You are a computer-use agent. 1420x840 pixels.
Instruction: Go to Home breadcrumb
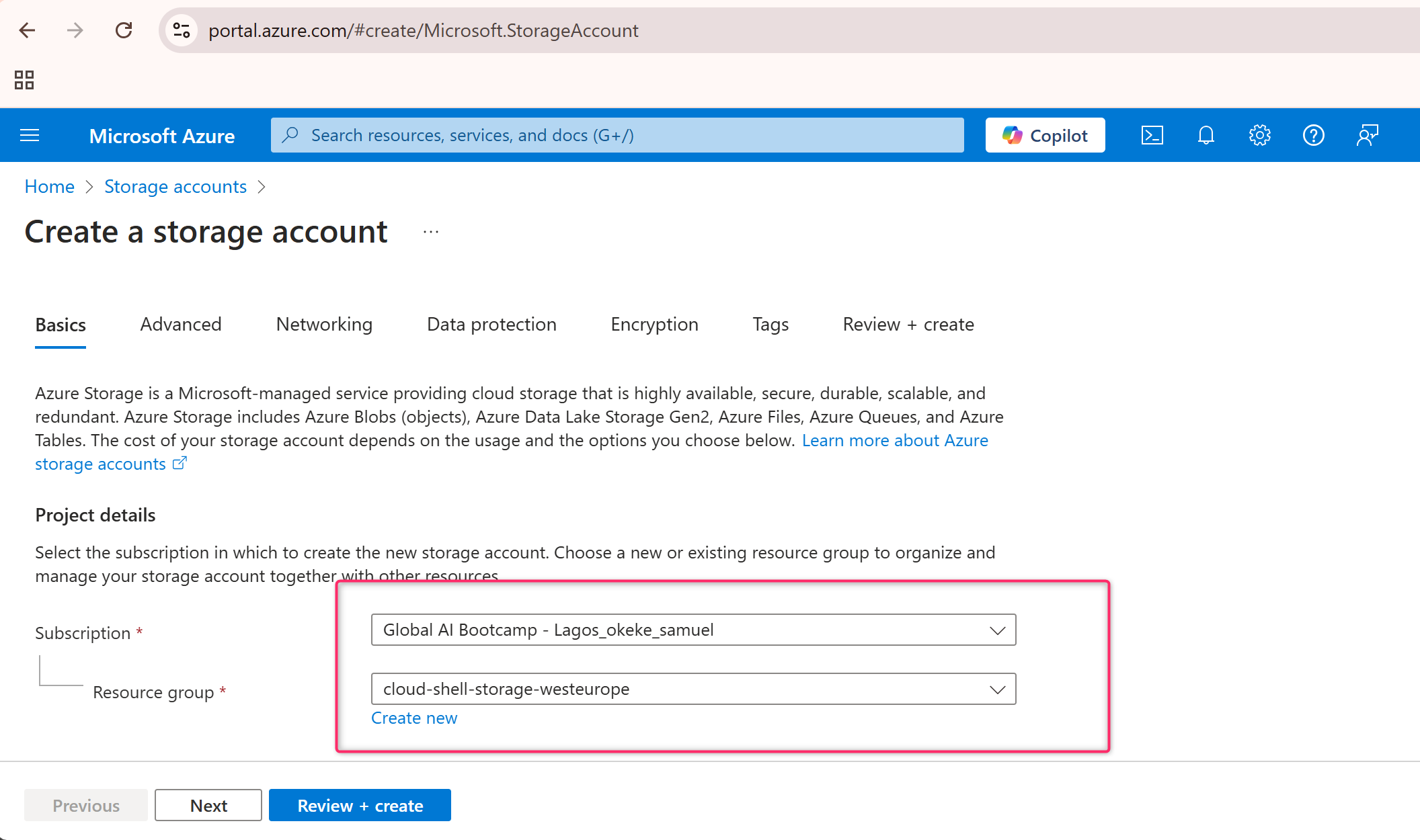click(x=50, y=187)
